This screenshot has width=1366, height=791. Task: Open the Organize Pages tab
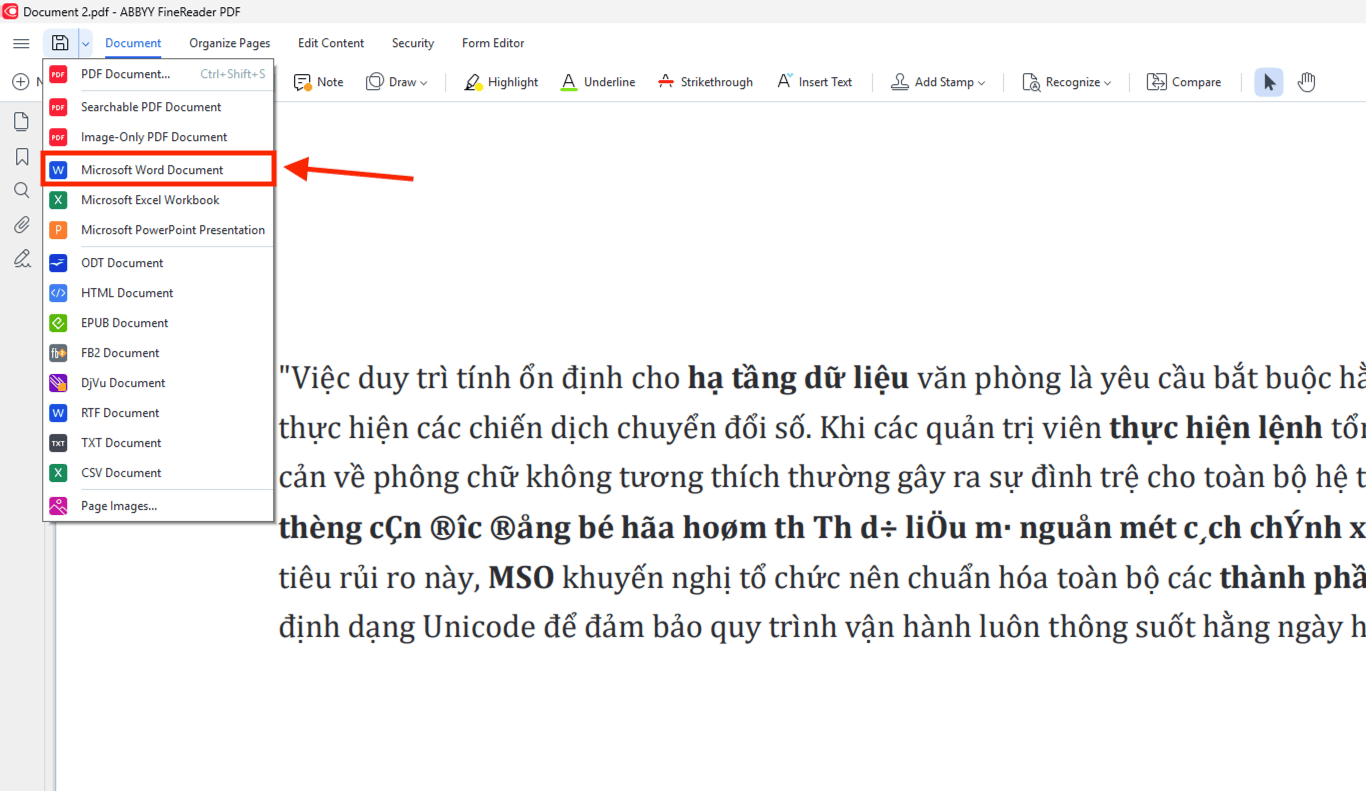[229, 43]
